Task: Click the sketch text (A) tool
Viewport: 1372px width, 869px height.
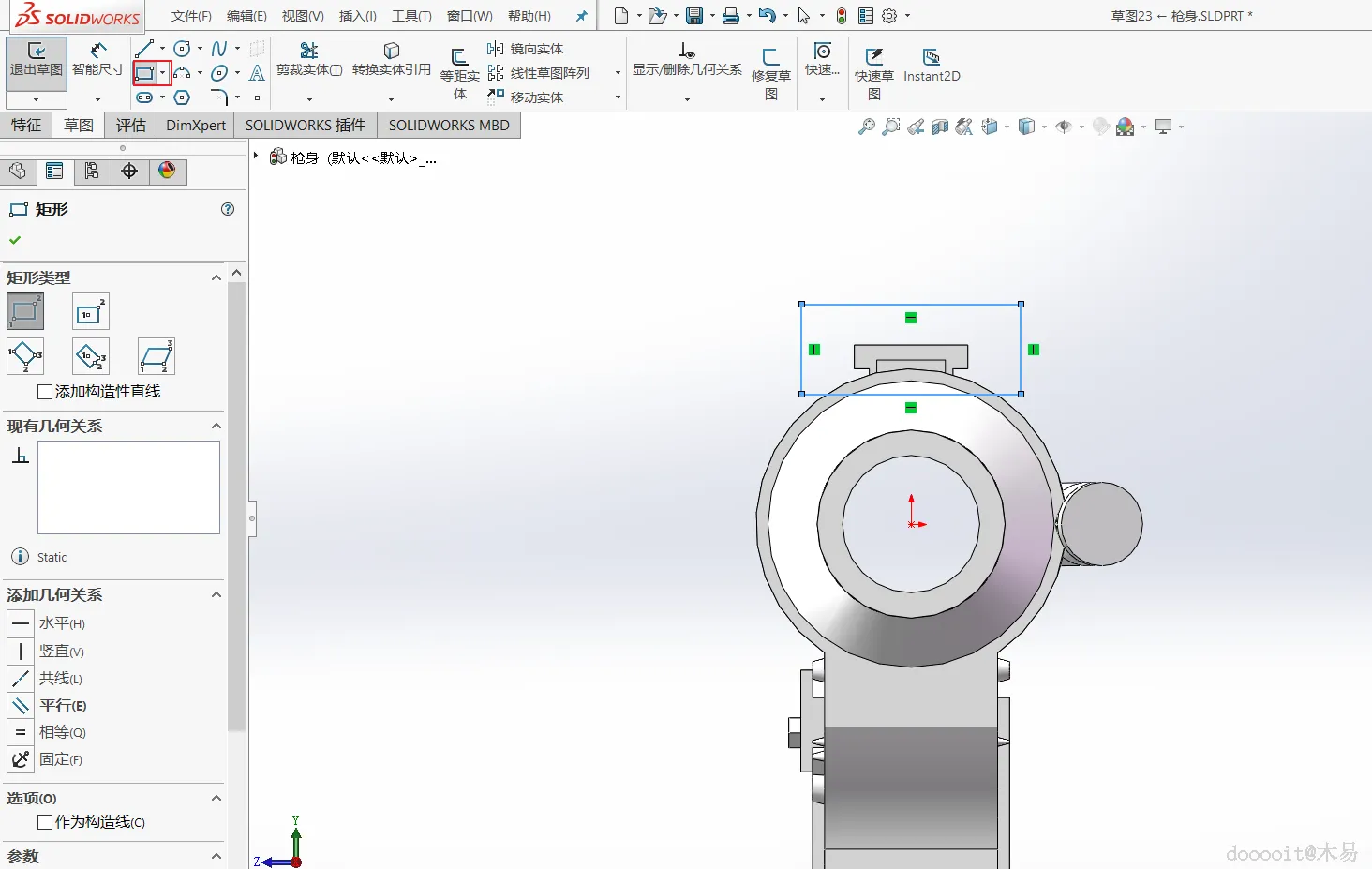Action: tap(257, 73)
